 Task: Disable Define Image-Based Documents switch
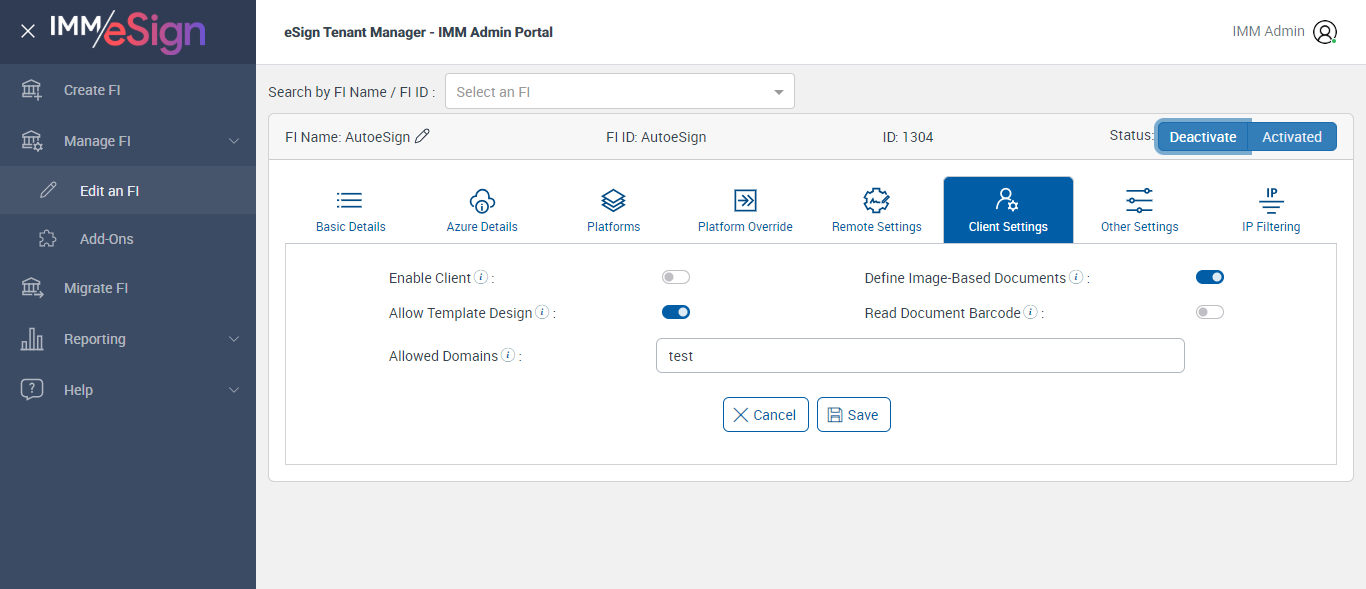click(1210, 277)
